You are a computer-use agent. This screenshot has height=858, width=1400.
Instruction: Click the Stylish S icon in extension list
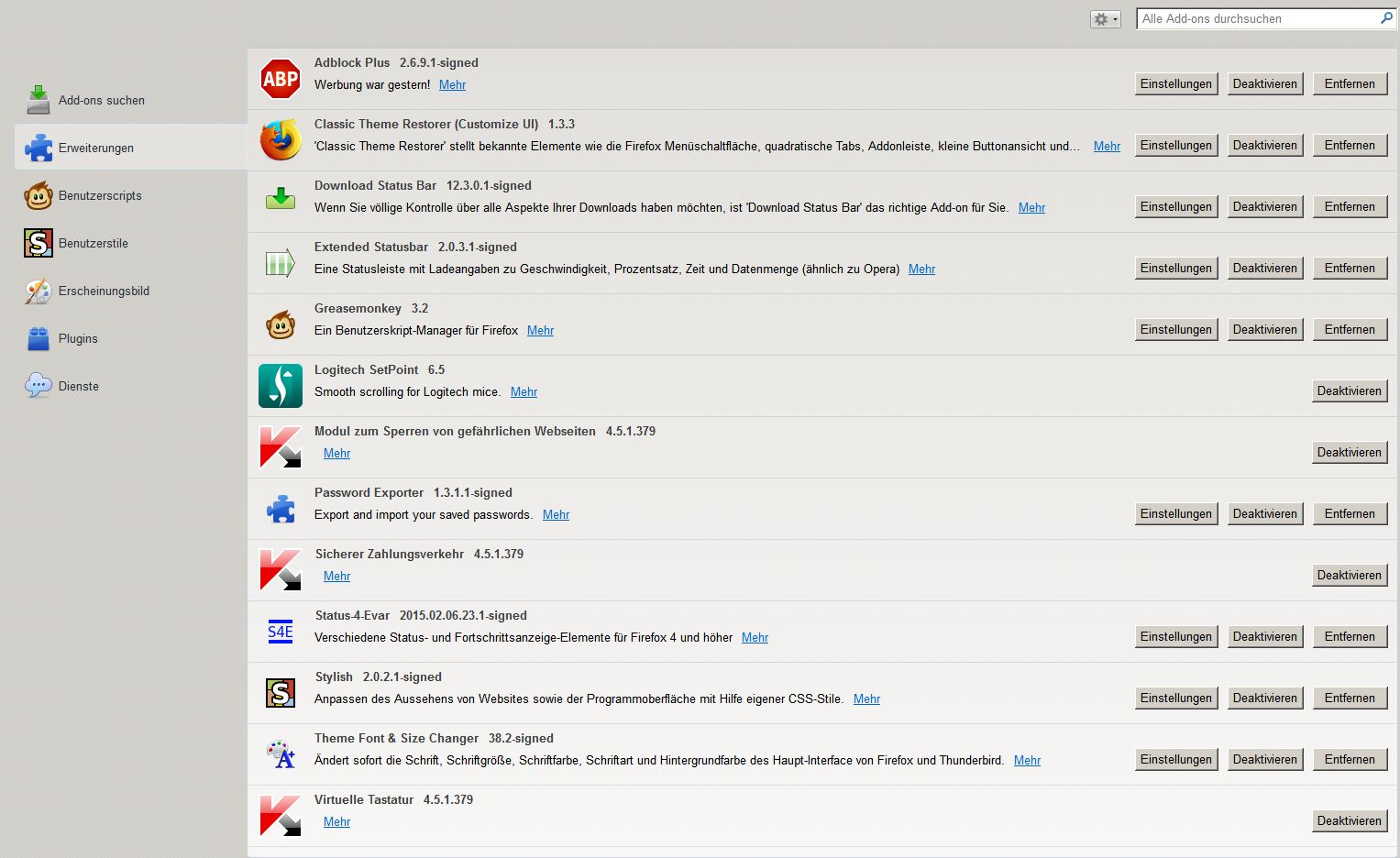(x=281, y=693)
